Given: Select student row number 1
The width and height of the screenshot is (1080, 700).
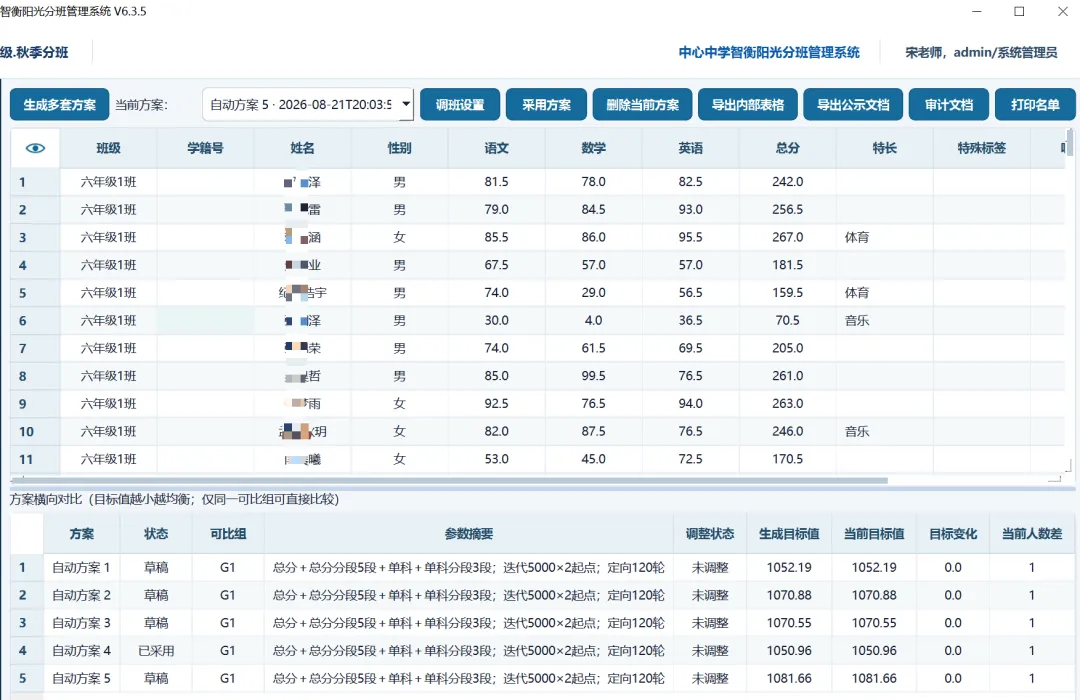Looking at the screenshot, I should click(35, 182).
